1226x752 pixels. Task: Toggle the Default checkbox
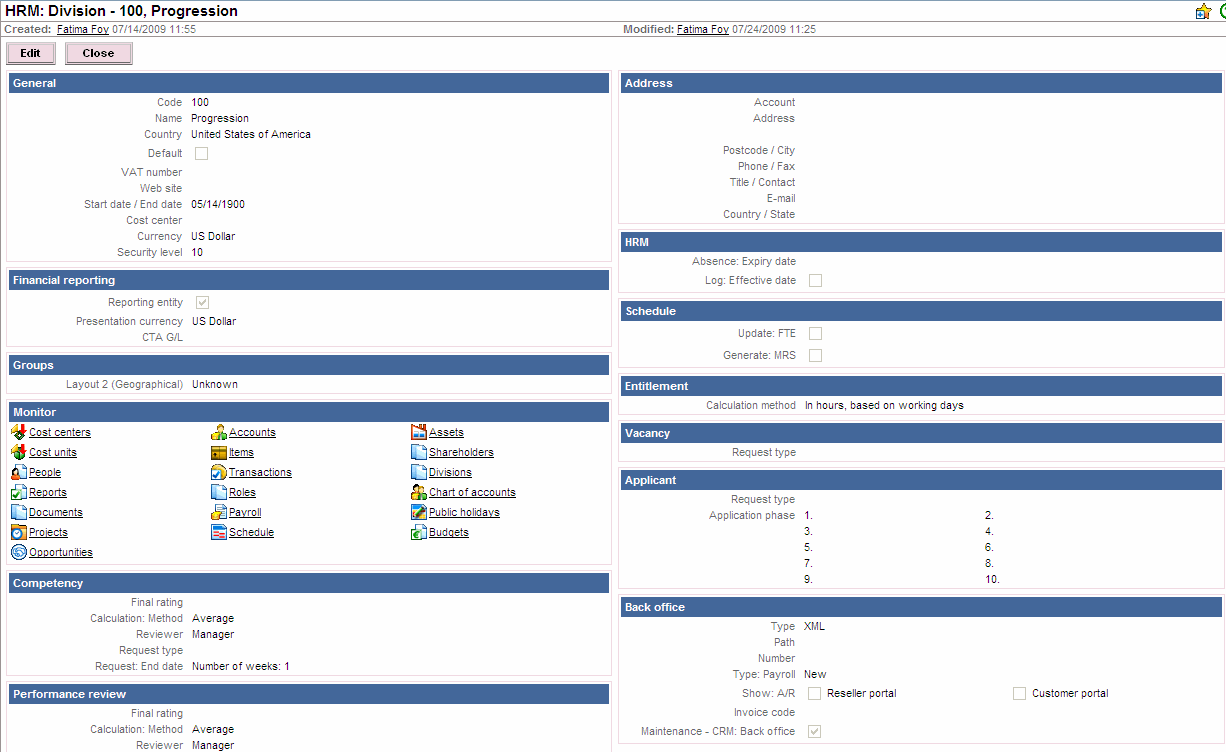201,153
